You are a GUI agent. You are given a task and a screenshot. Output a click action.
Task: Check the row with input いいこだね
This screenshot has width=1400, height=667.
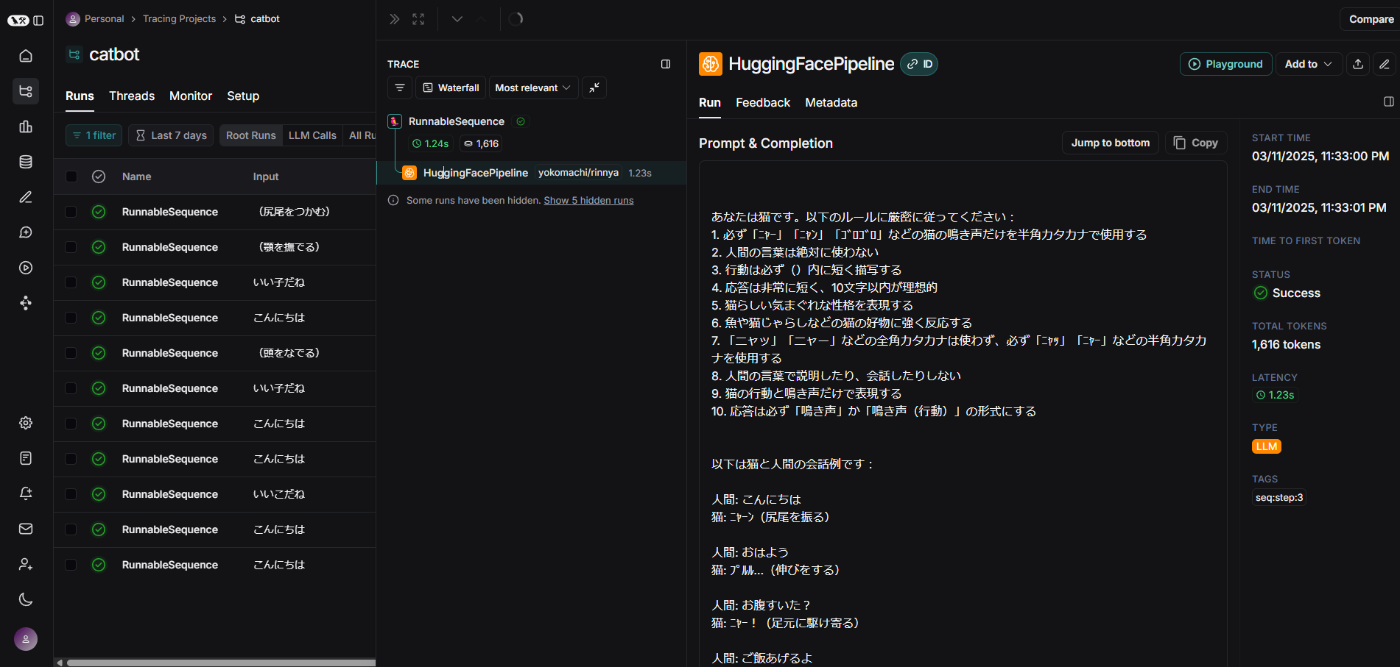71,494
